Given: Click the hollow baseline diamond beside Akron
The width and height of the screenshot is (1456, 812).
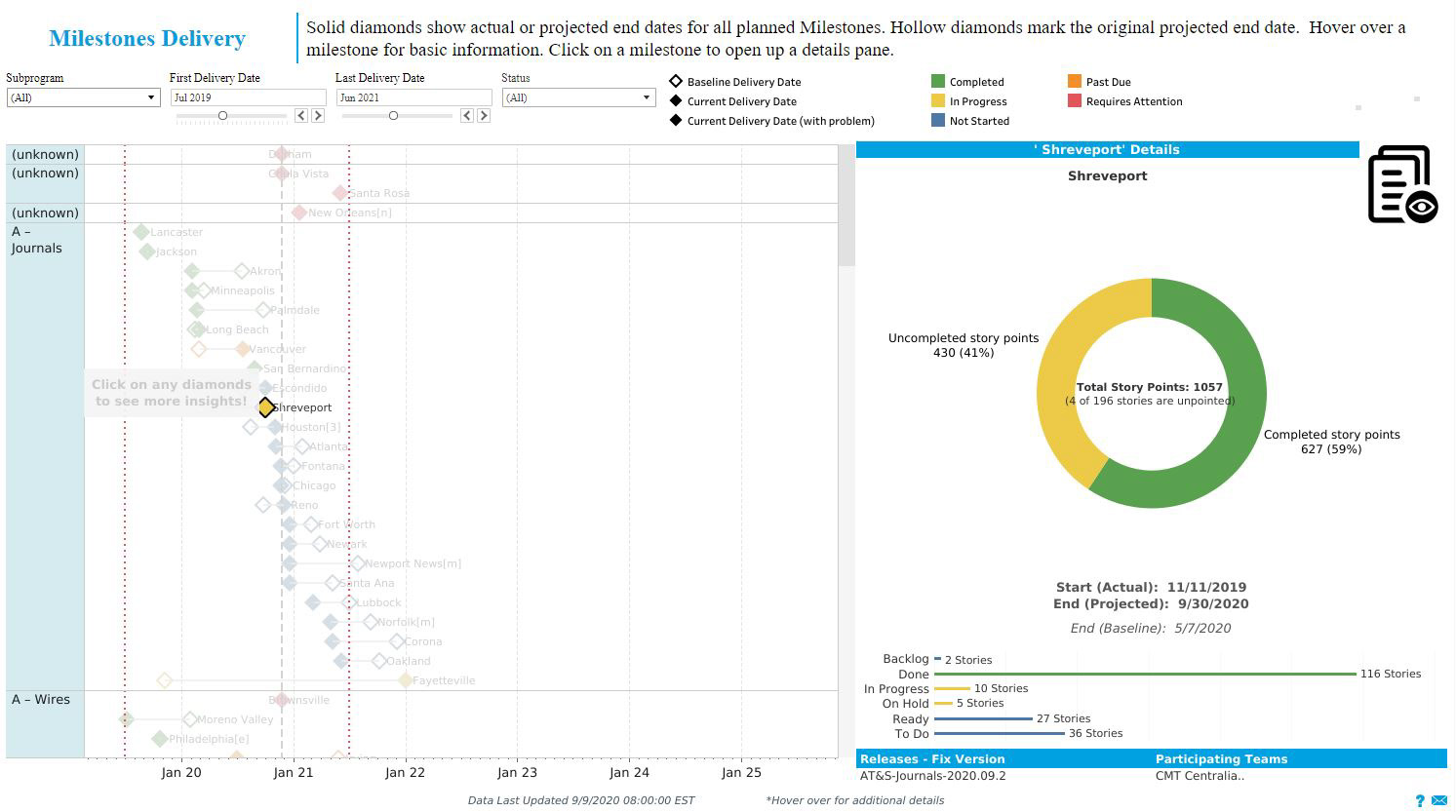Looking at the screenshot, I should (242, 271).
